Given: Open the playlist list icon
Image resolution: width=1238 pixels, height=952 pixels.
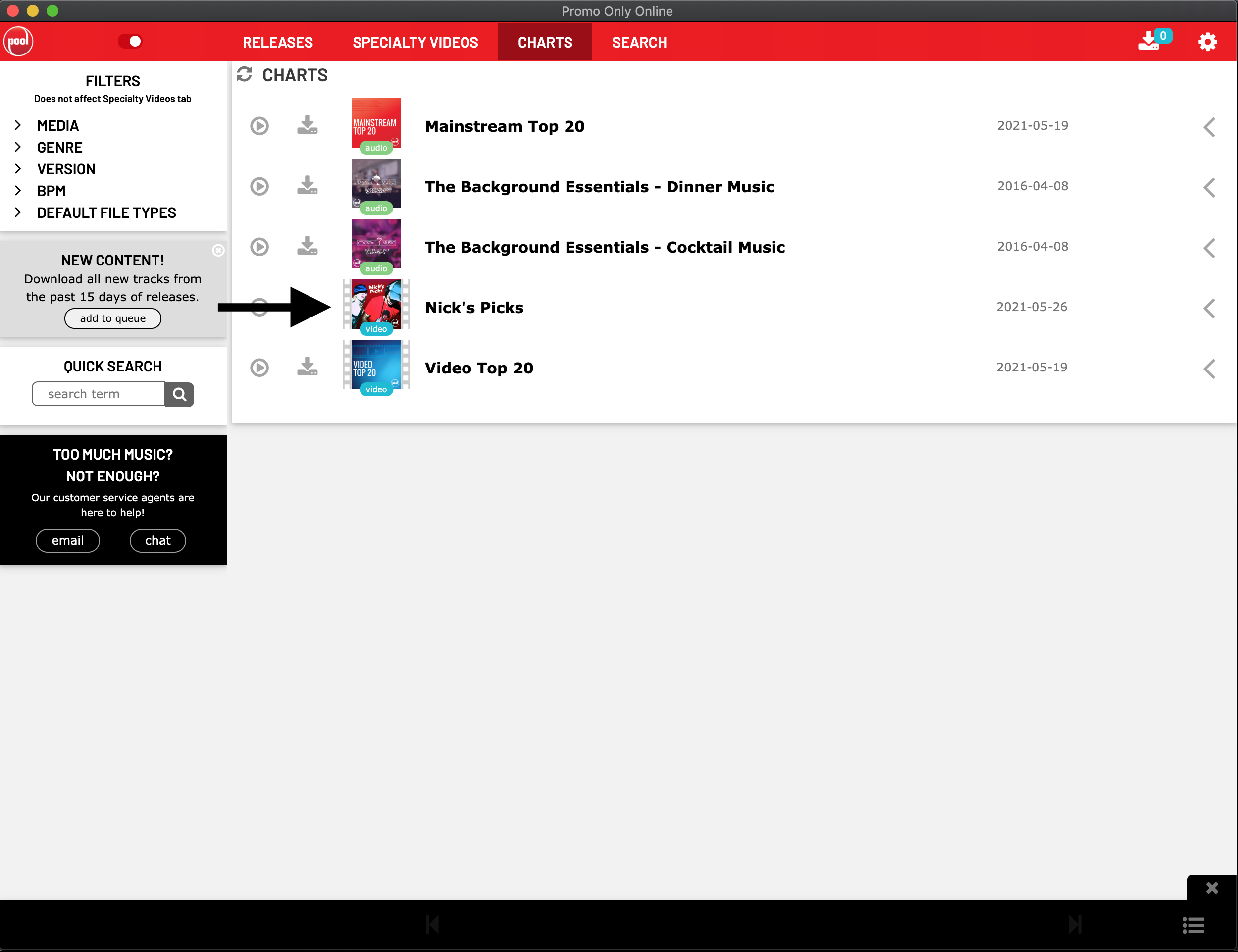Looking at the screenshot, I should click(1193, 925).
